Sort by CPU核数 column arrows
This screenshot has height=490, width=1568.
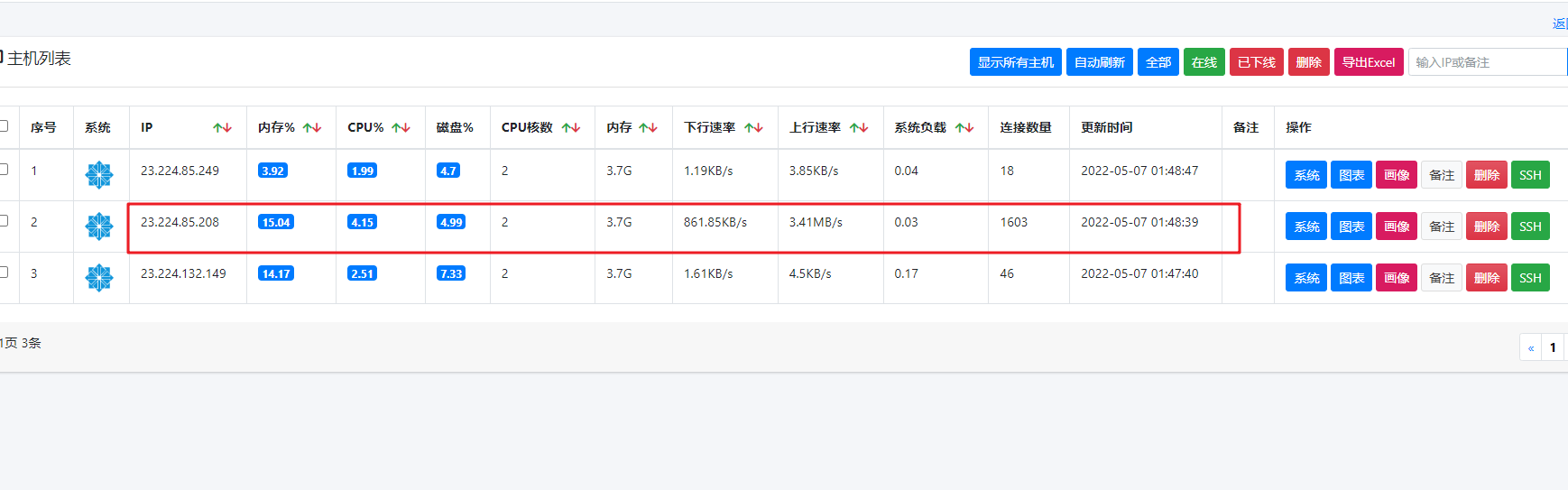click(x=571, y=128)
